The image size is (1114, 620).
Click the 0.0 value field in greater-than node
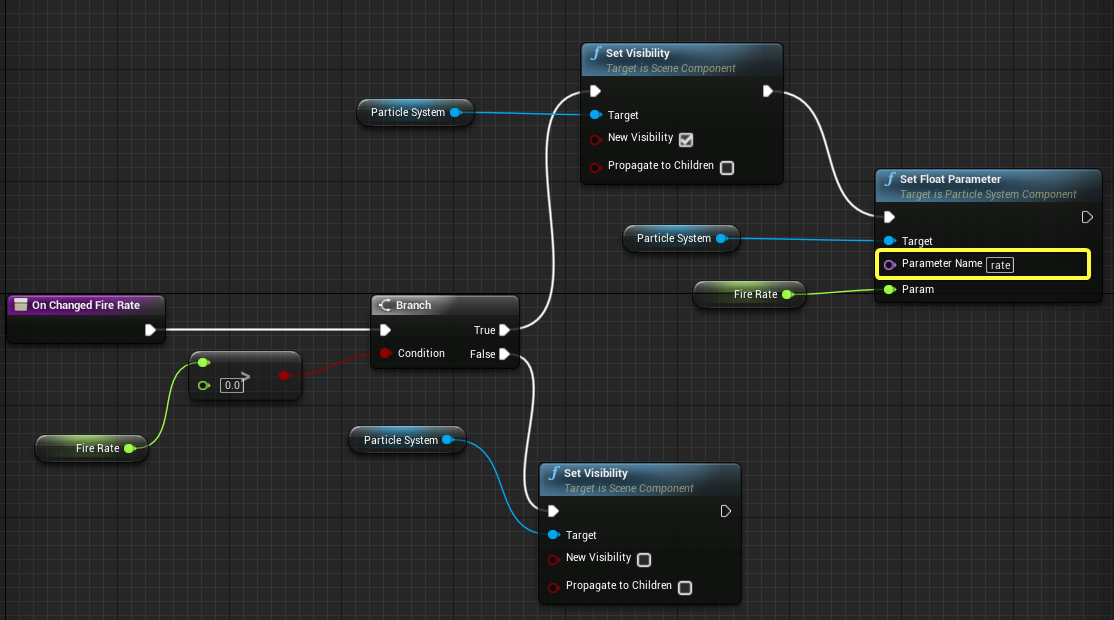(232, 385)
